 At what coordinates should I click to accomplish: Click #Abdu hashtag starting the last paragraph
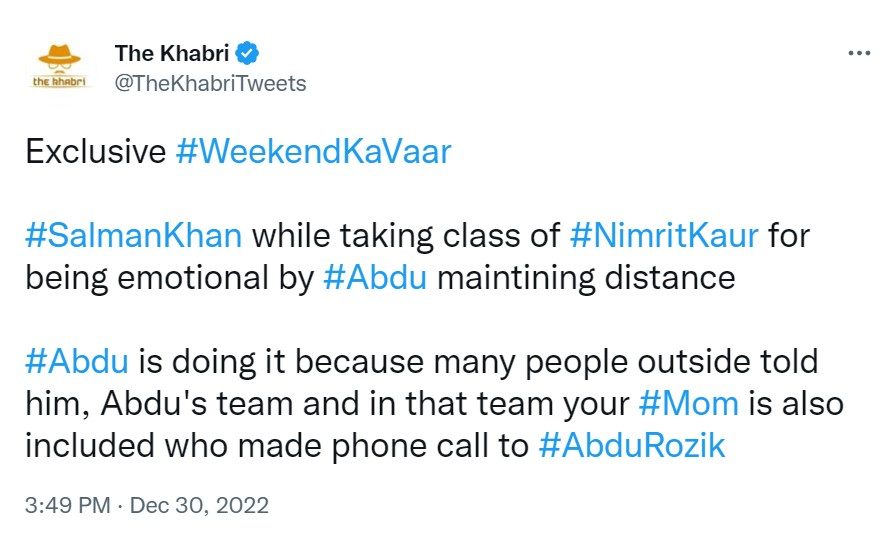click(76, 362)
